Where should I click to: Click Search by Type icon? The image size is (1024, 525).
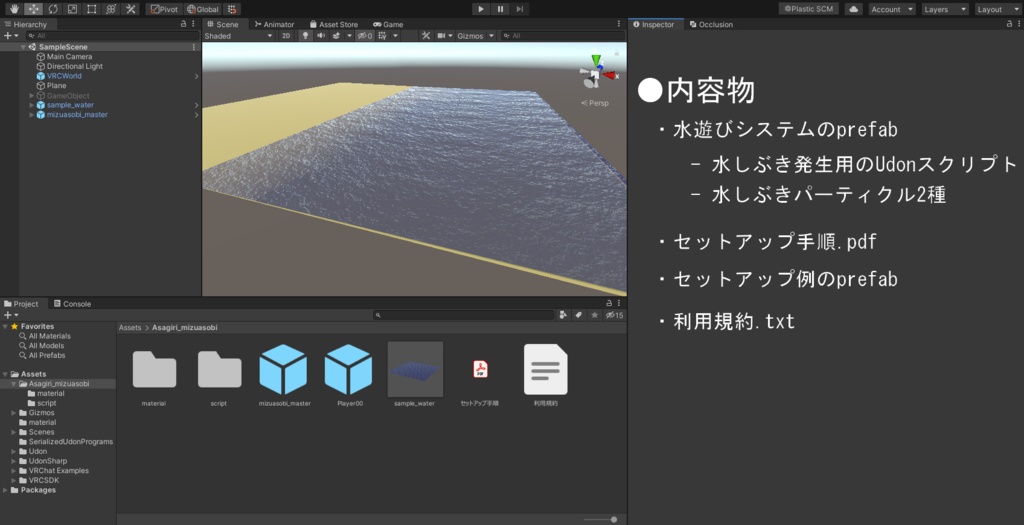[564, 315]
